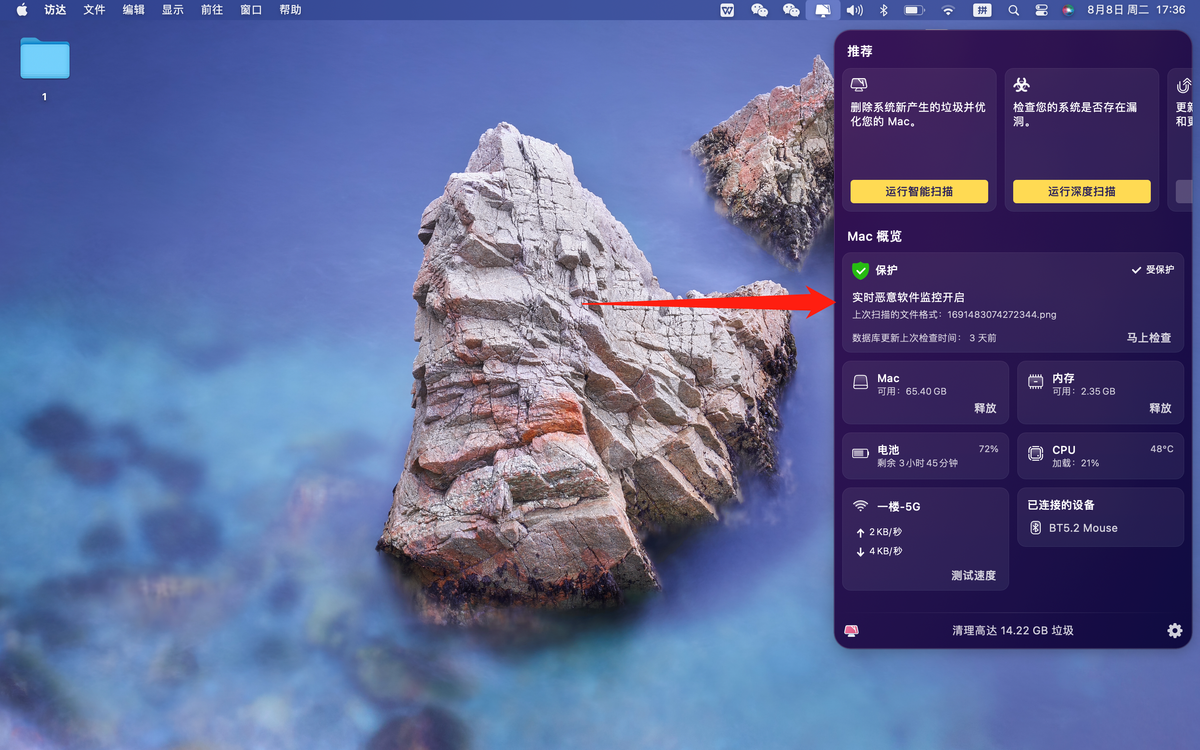Open Spotlight search magnifier

[x=1014, y=10]
